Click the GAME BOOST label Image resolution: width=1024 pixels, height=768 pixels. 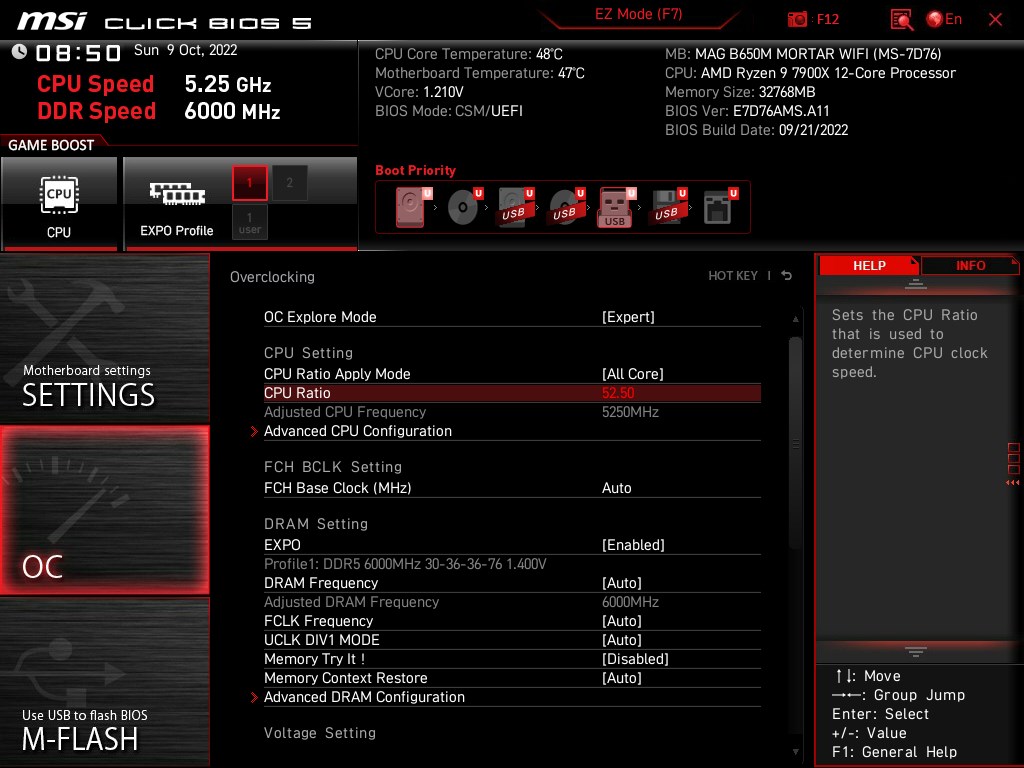tap(51, 145)
